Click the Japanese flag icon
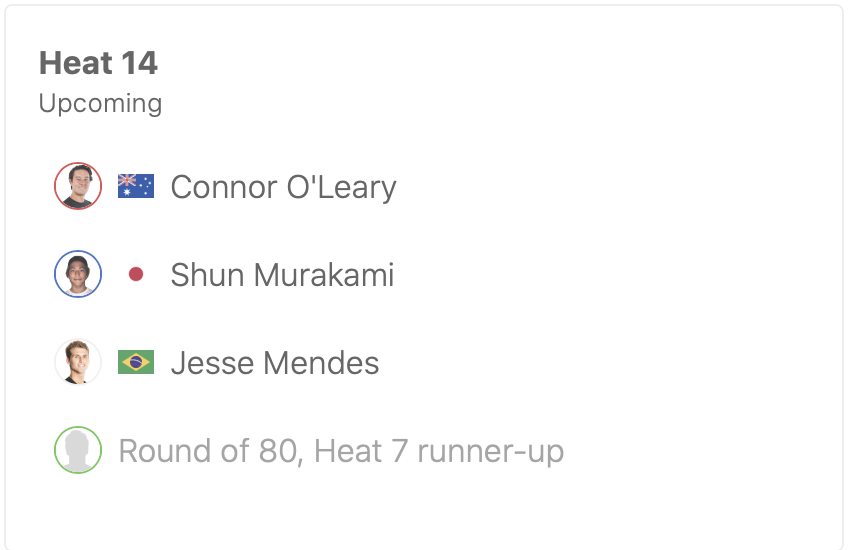The width and height of the screenshot is (848, 550). coord(136,274)
